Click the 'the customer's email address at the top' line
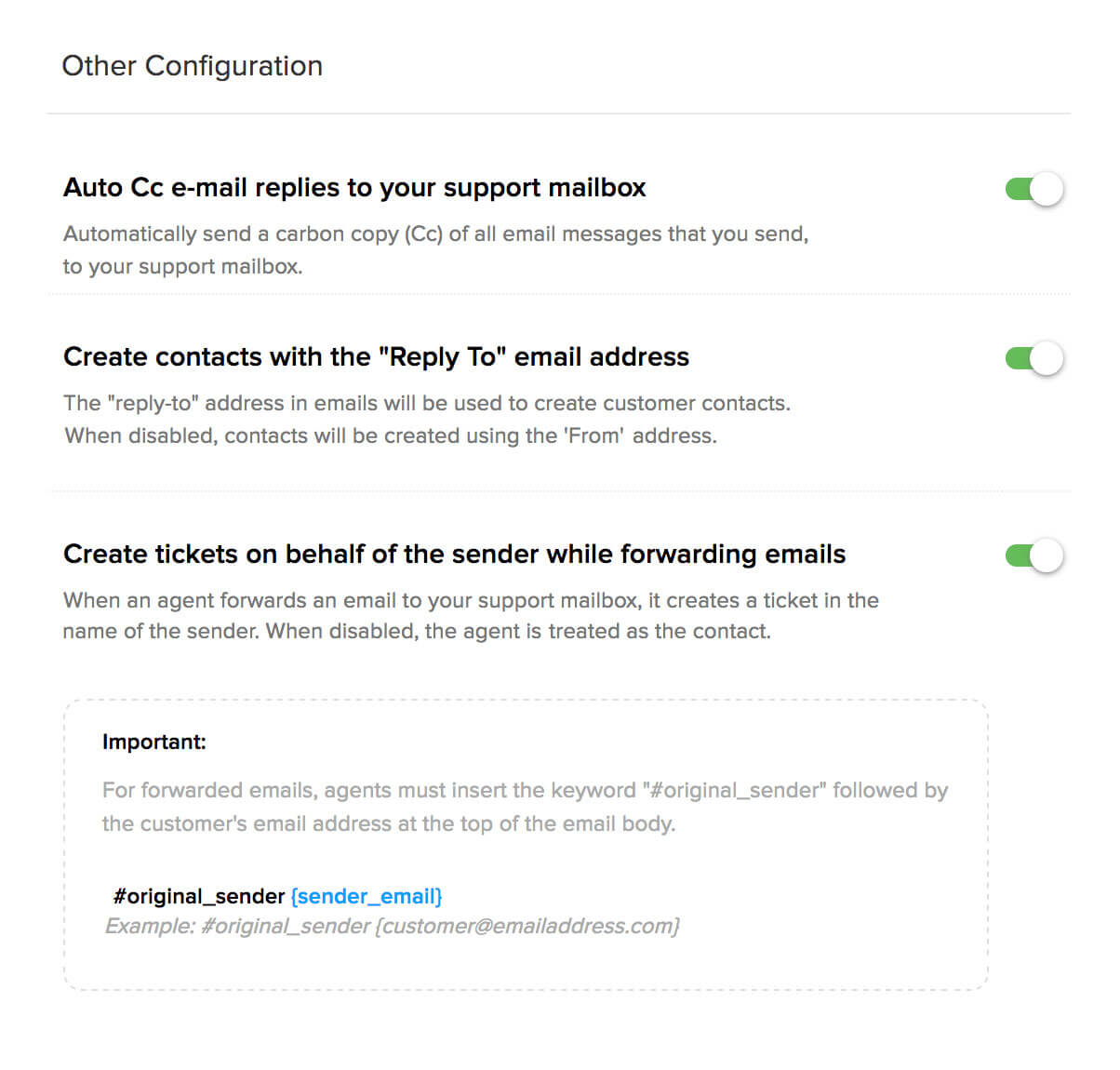 [388, 823]
